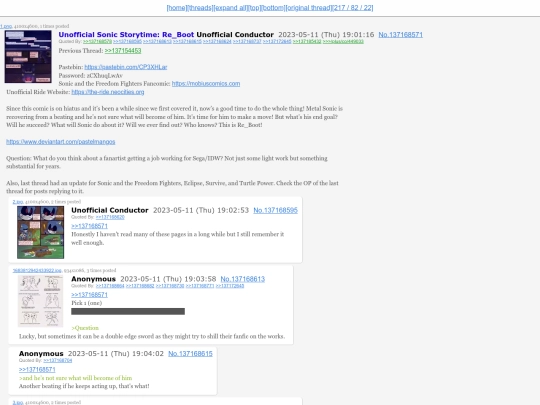Open the pastebin.com/CP3XHLar link
Screen dimensions: 540x405
coord(126,67)
